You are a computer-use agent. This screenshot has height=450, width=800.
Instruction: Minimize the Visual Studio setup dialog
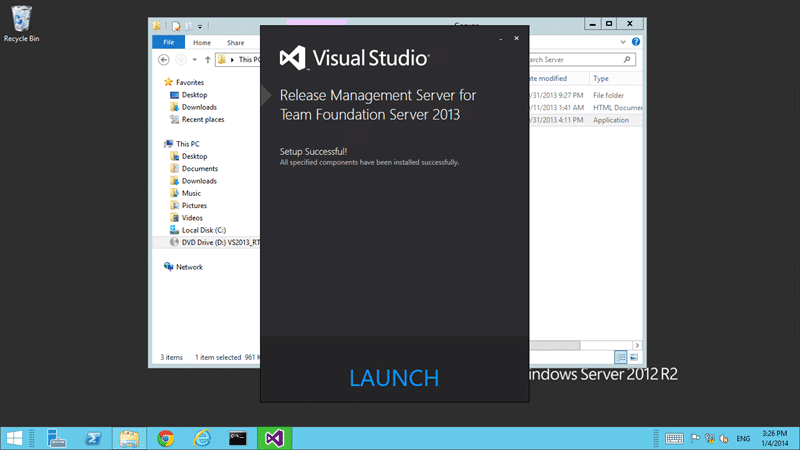(x=501, y=39)
